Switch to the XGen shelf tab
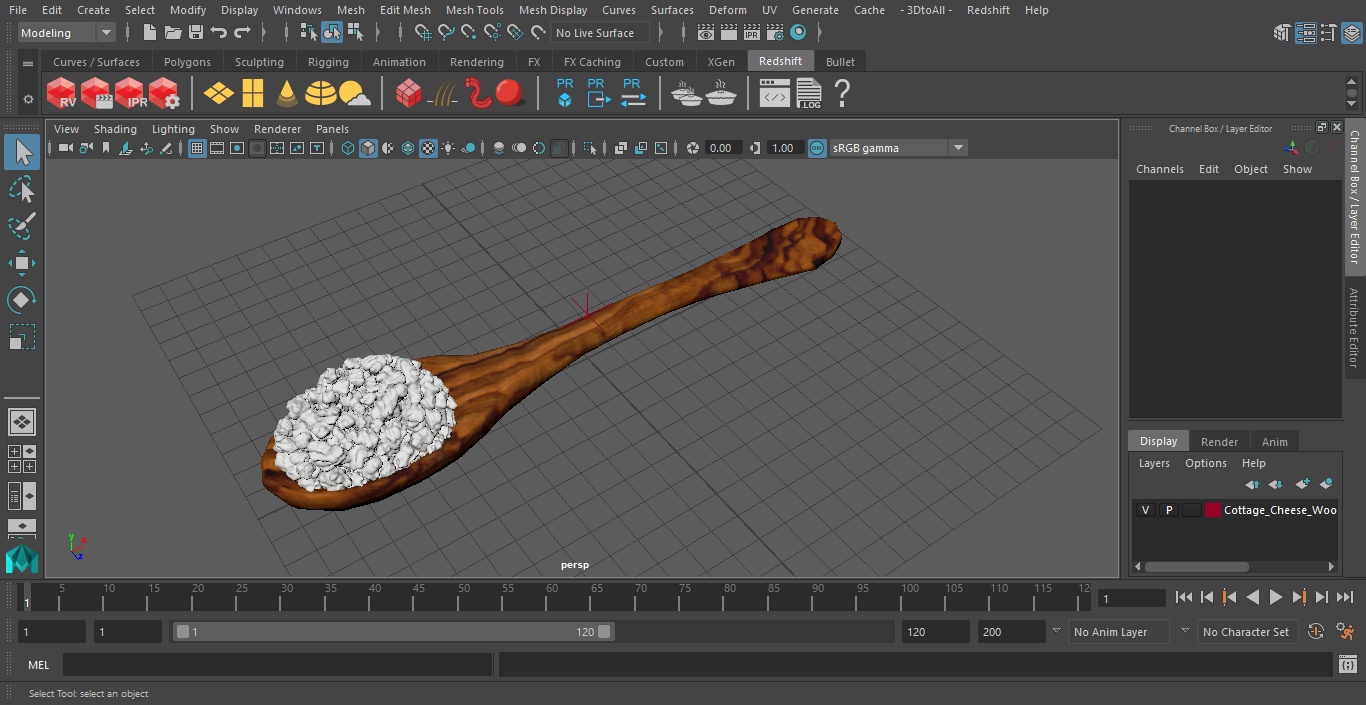 (721, 62)
